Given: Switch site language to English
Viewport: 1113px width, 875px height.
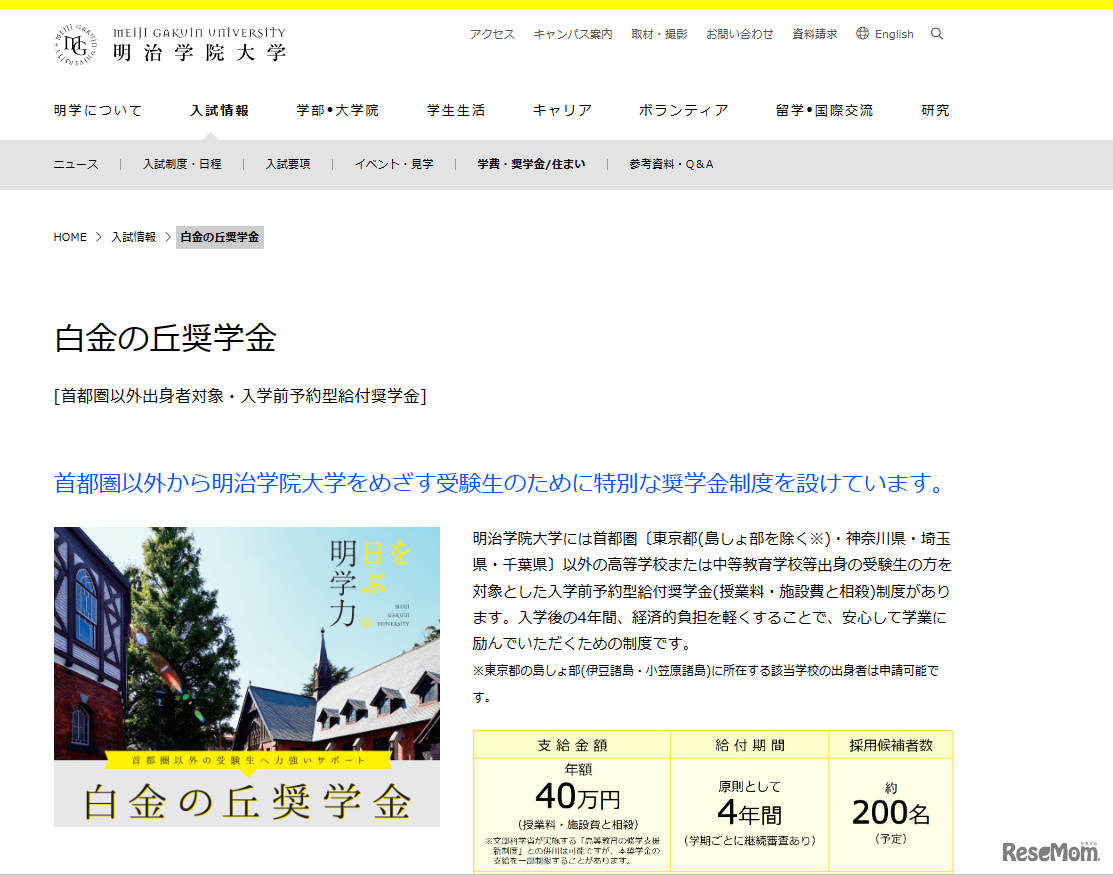Looking at the screenshot, I should click(894, 34).
